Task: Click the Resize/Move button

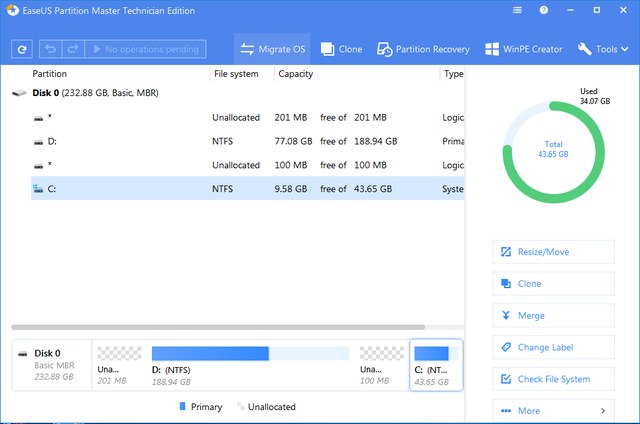Action: click(553, 252)
